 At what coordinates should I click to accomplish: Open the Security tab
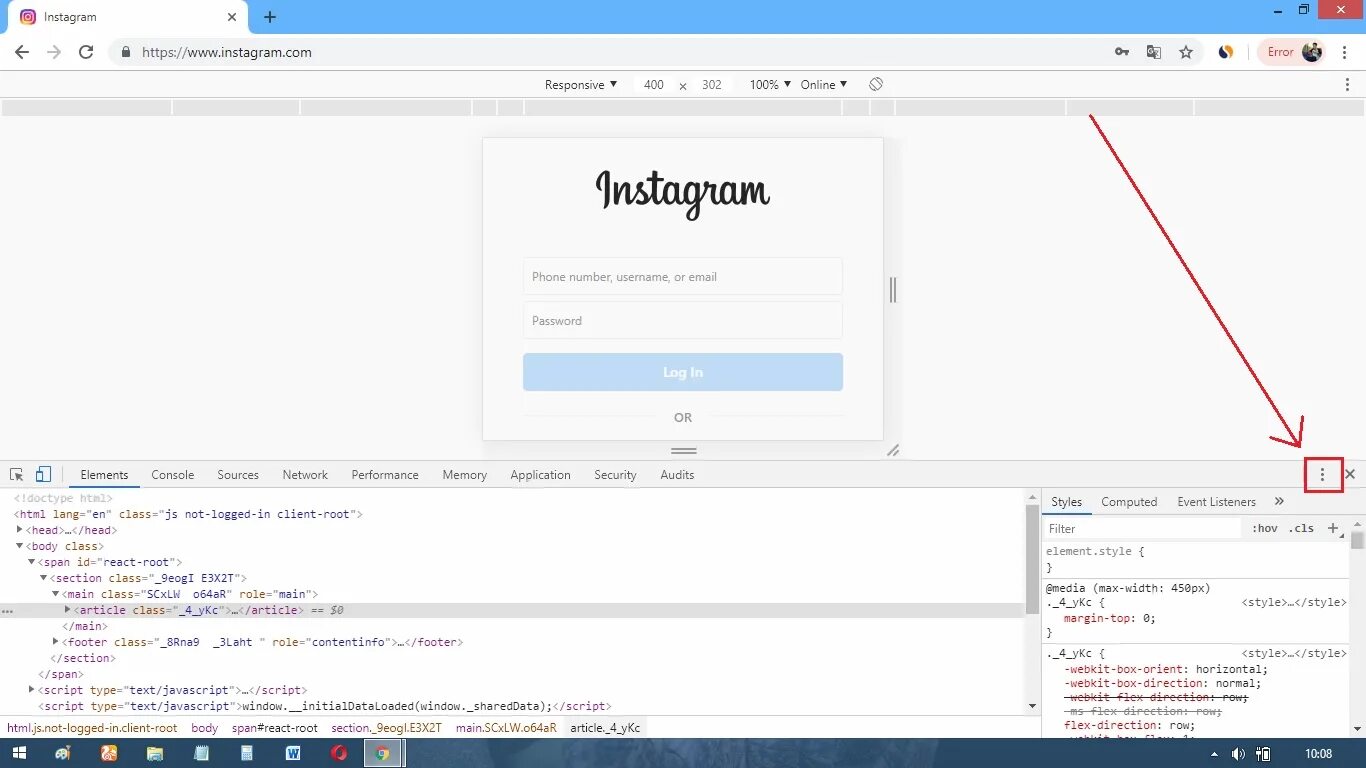[x=615, y=475]
